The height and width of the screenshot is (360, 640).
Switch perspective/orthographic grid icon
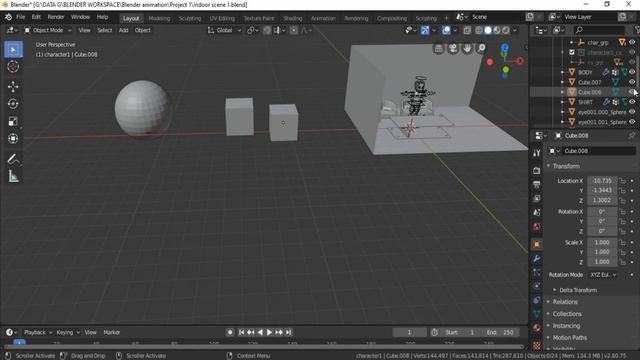click(x=439, y=48)
